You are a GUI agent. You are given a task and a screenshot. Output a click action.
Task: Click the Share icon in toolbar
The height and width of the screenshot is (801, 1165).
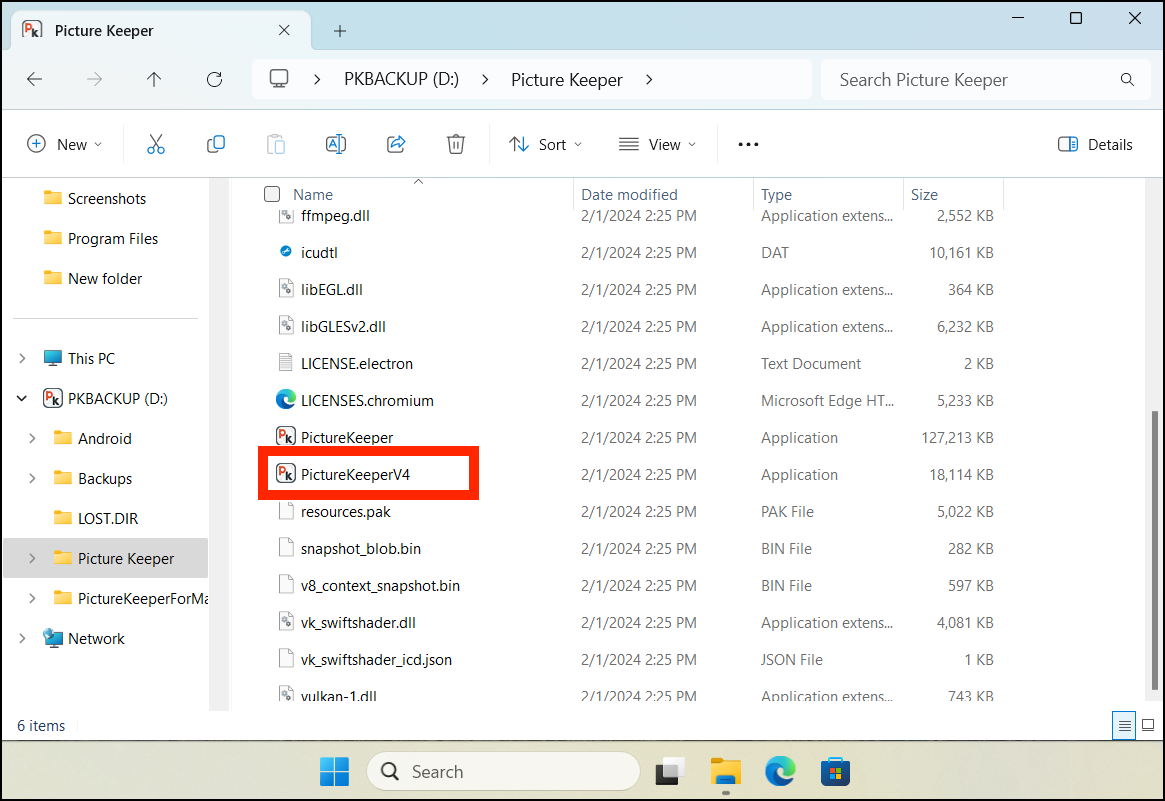(x=396, y=144)
